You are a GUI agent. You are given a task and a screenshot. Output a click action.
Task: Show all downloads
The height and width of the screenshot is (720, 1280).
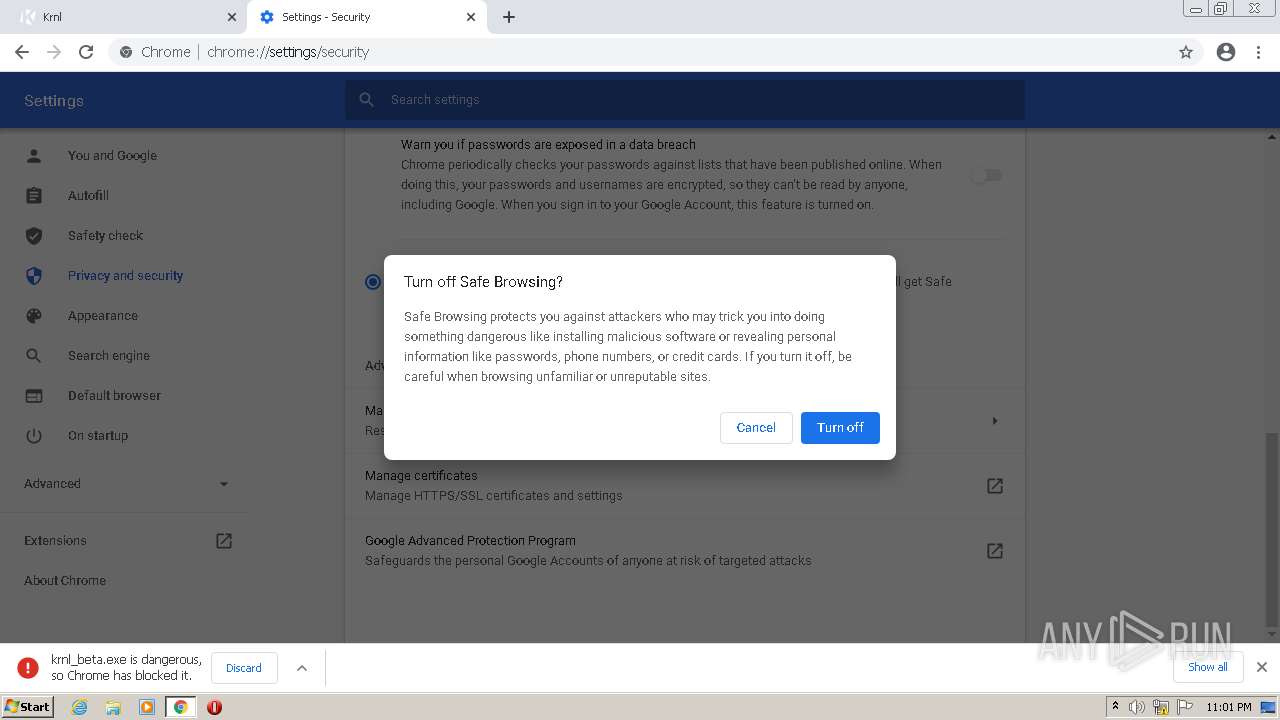coord(1208,667)
